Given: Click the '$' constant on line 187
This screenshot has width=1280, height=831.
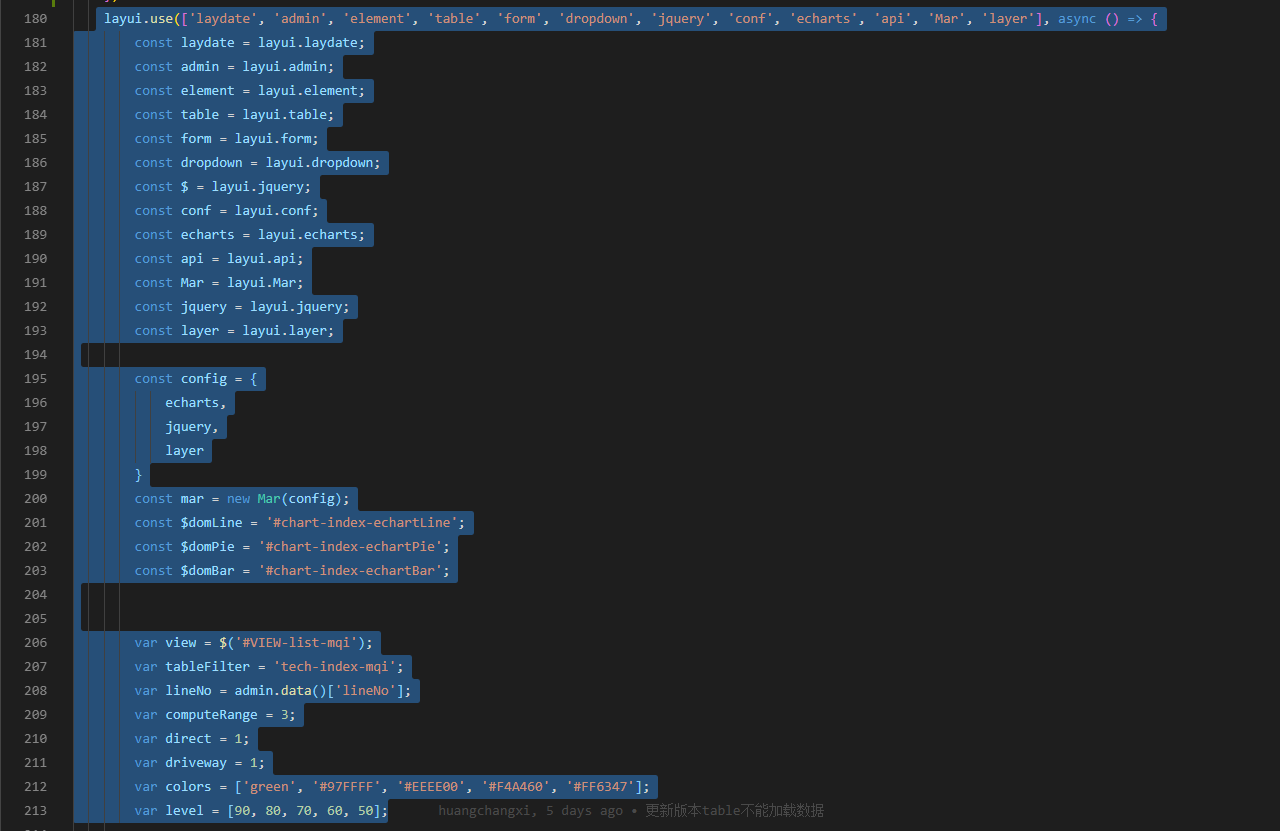Looking at the screenshot, I should click(185, 187).
